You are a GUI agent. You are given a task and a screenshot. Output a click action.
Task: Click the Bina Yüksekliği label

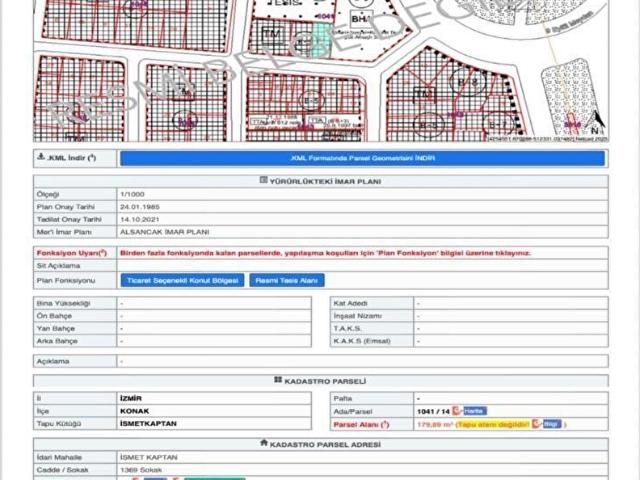[x=63, y=304]
